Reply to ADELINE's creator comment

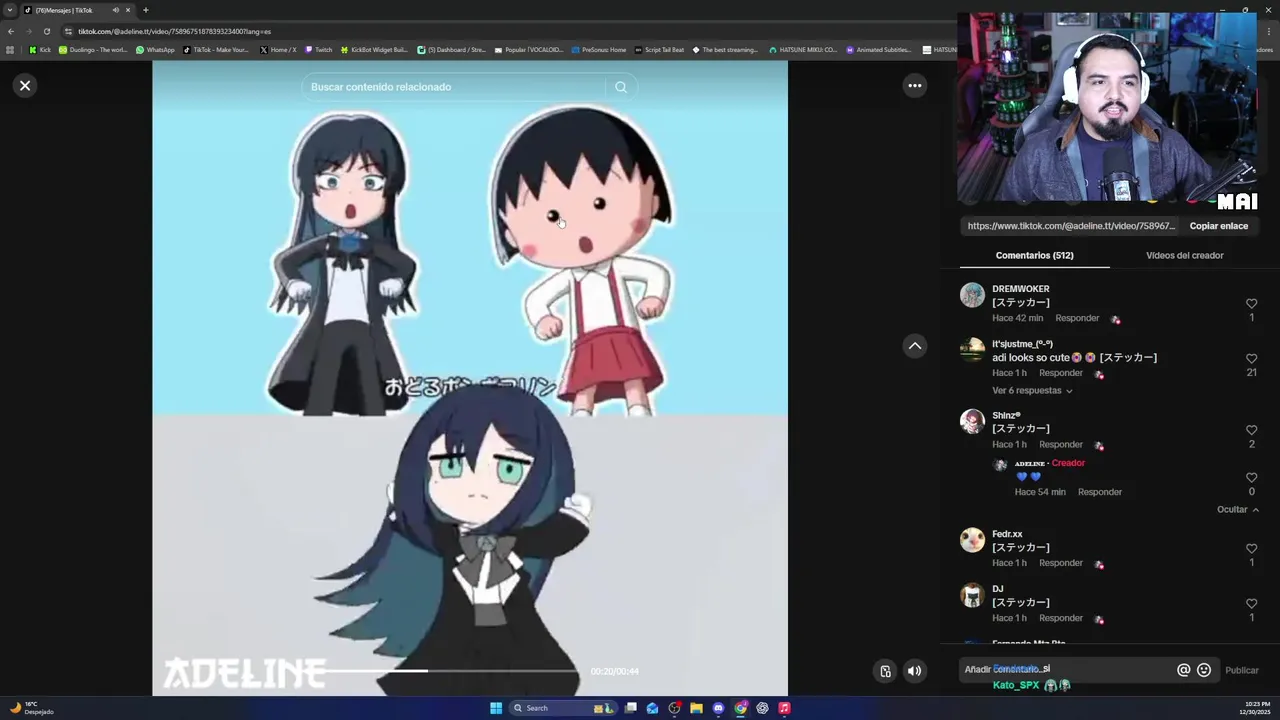click(1099, 492)
